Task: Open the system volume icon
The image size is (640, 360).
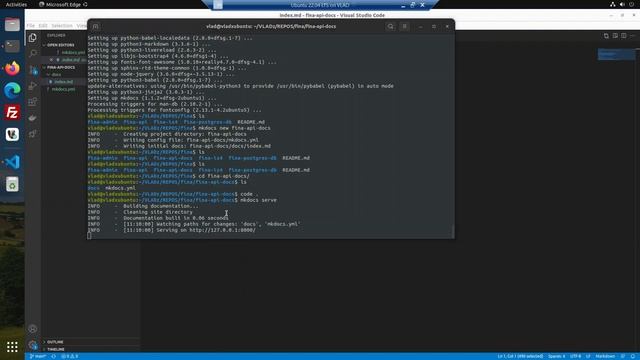Action: click(622, 4)
